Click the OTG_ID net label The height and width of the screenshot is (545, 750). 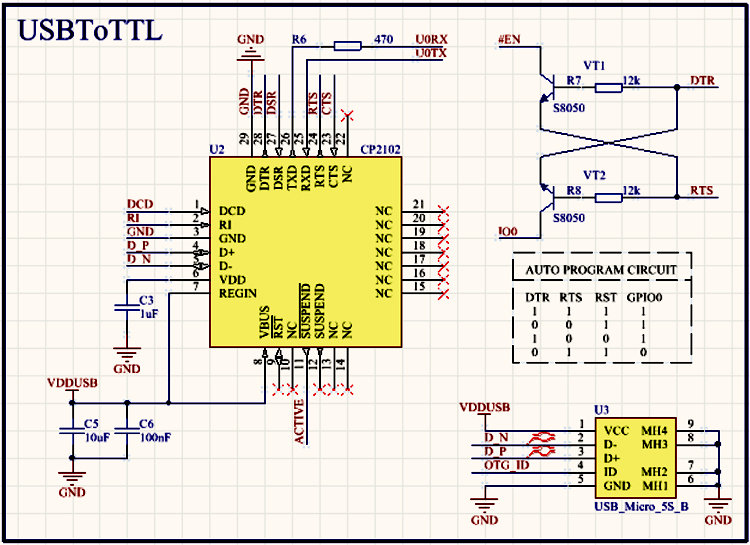(507, 465)
